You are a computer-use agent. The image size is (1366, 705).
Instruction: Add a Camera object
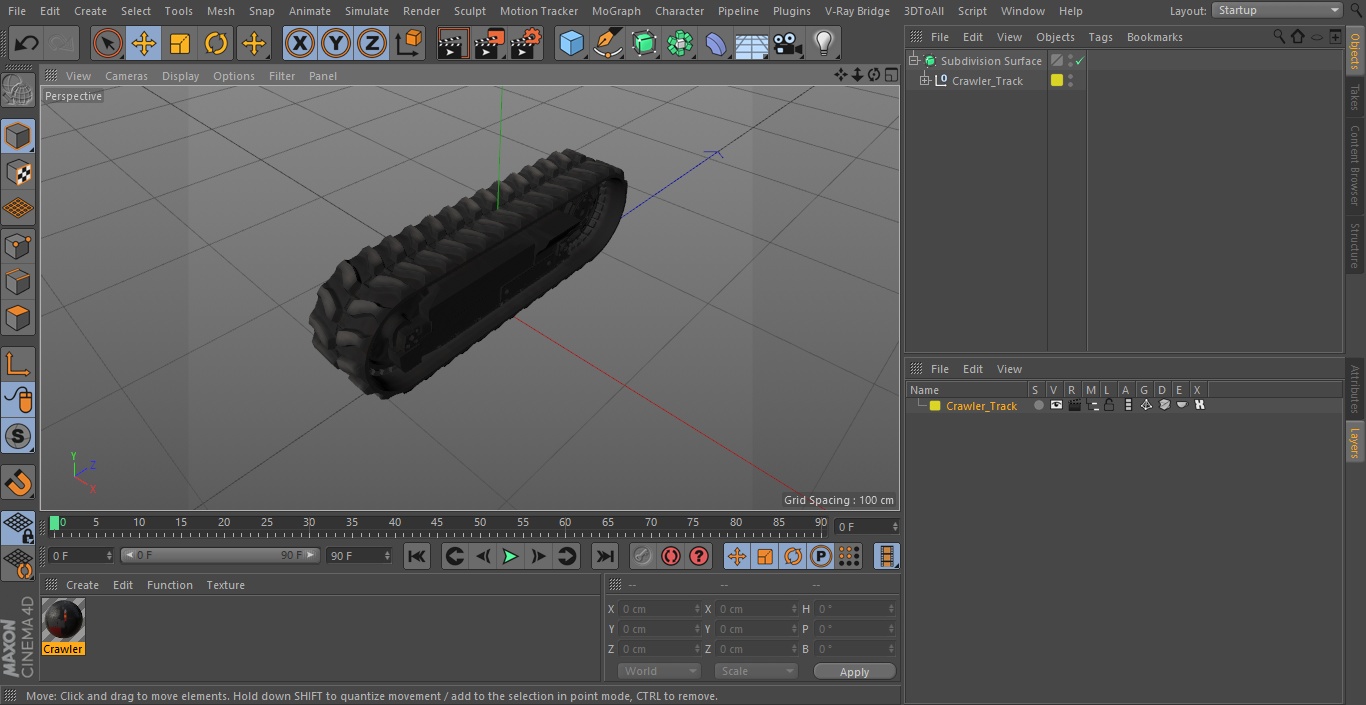pyautogui.click(x=788, y=43)
